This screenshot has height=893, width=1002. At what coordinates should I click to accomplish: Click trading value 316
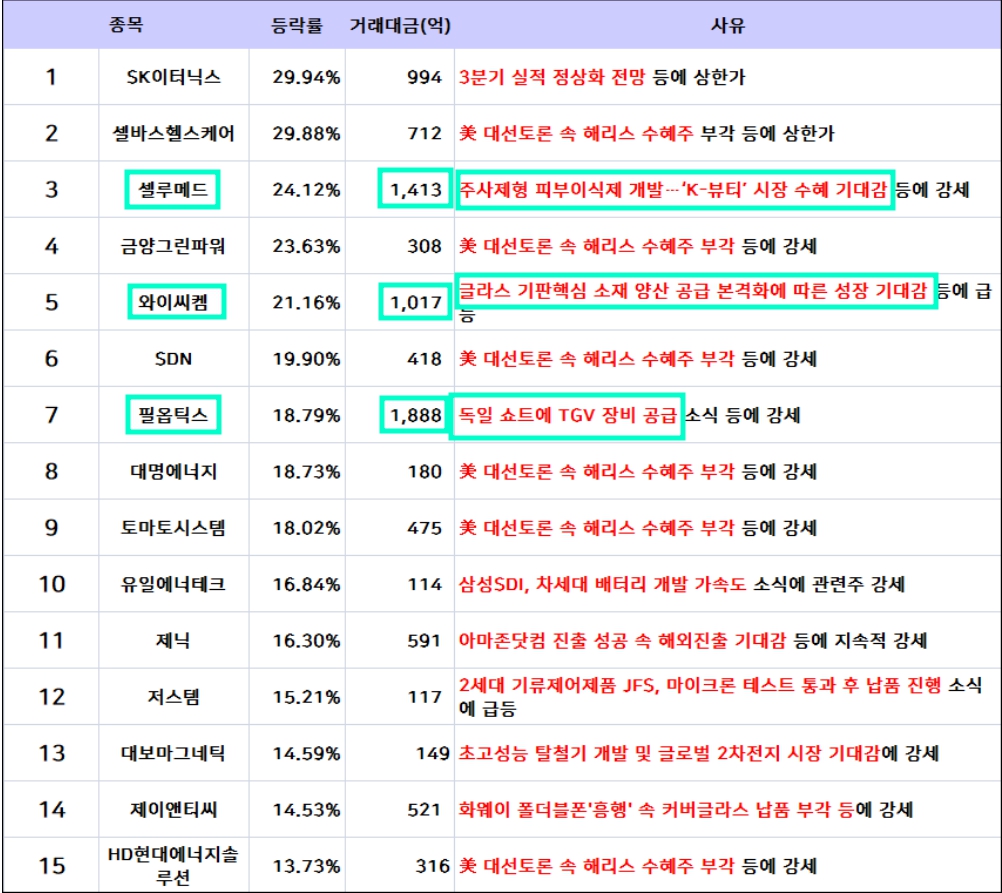pyautogui.click(x=433, y=866)
